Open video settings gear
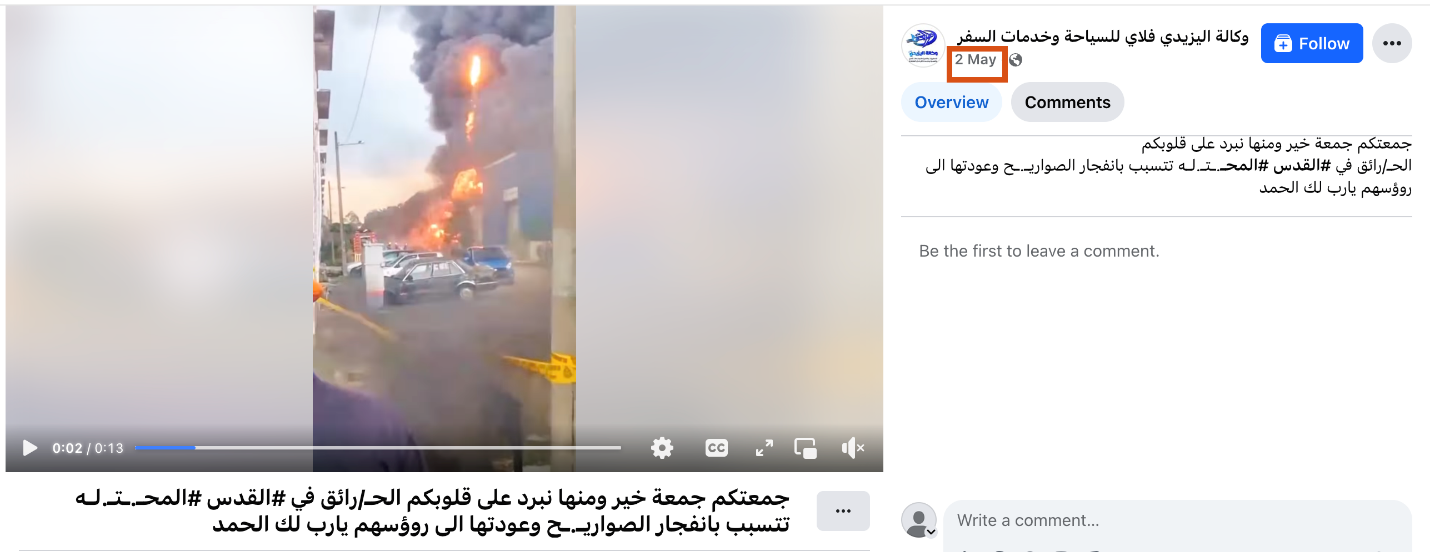Image resolution: width=1430 pixels, height=552 pixels. tap(662, 448)
